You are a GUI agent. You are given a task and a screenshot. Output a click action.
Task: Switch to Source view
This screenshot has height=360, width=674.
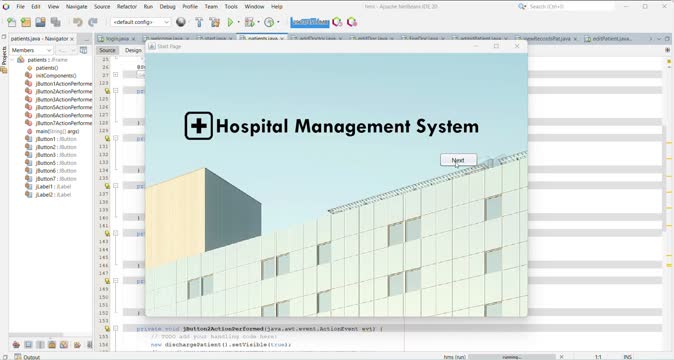point(107,50)
